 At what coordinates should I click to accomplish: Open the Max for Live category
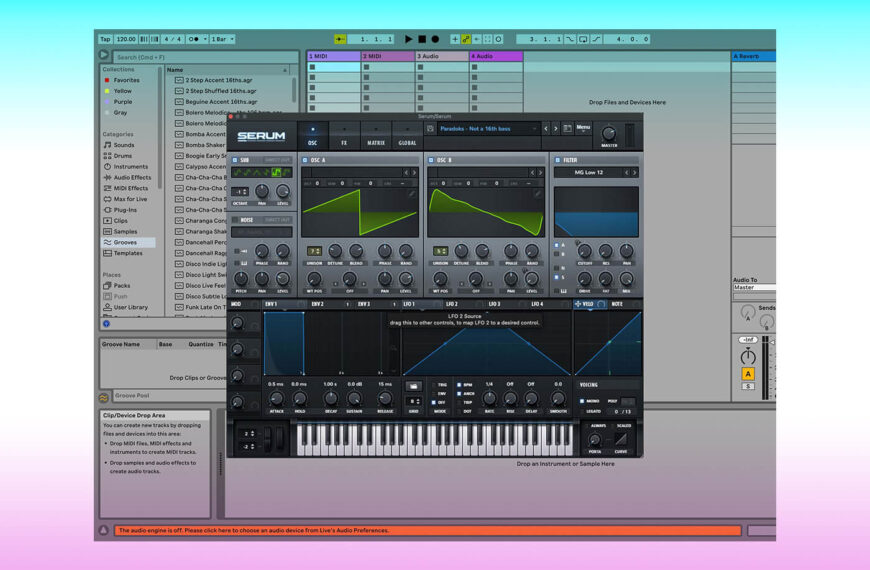coord(130,199)
